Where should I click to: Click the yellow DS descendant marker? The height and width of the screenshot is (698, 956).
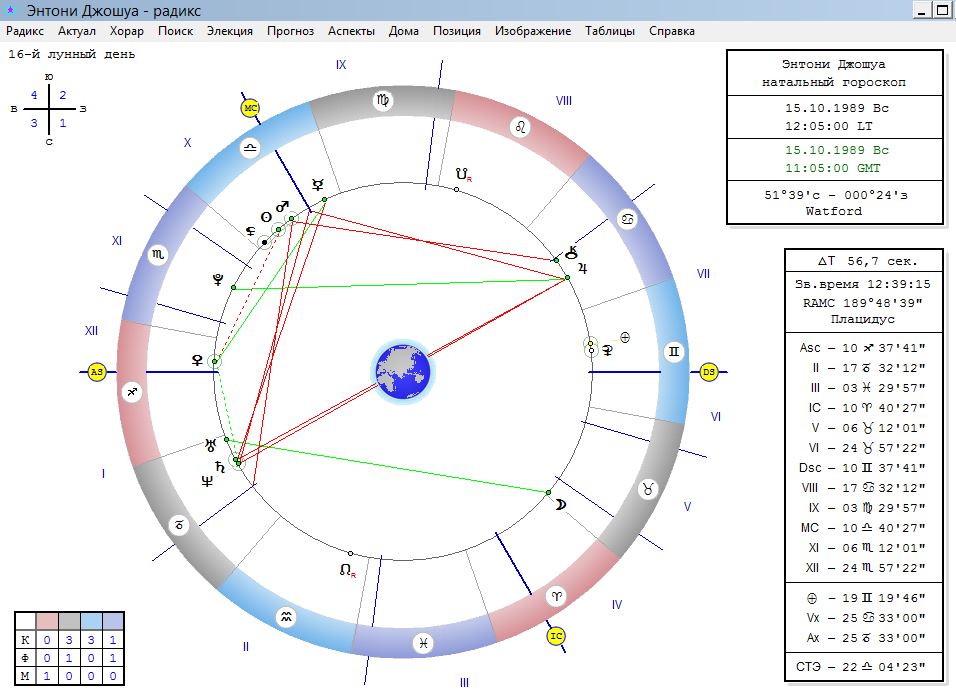[x=709, y=371]
